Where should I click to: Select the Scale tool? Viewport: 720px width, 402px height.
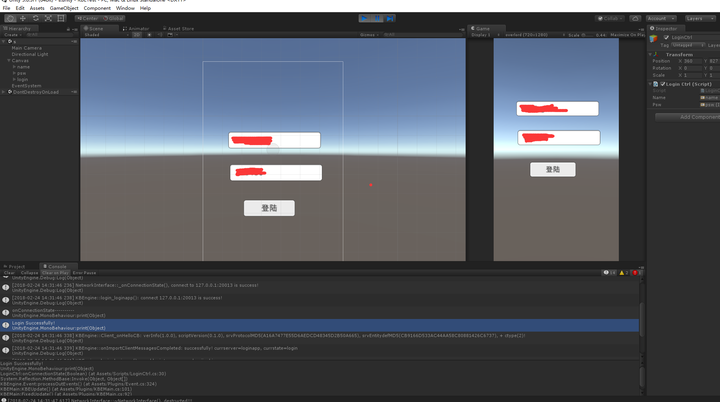coord(48,18)
